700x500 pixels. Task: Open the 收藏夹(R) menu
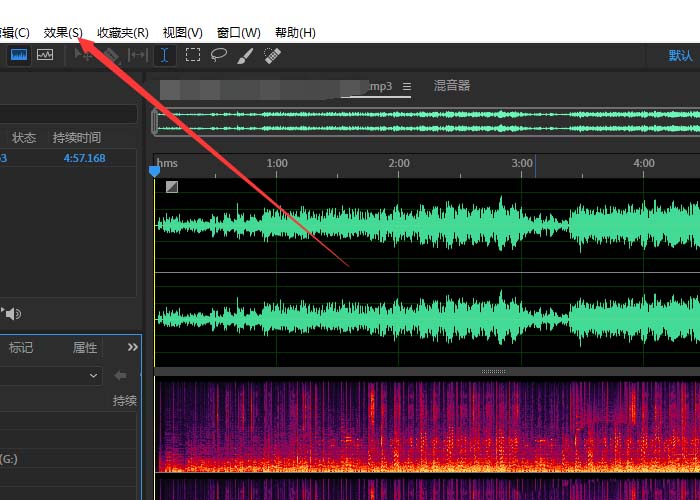click(122, 33)
